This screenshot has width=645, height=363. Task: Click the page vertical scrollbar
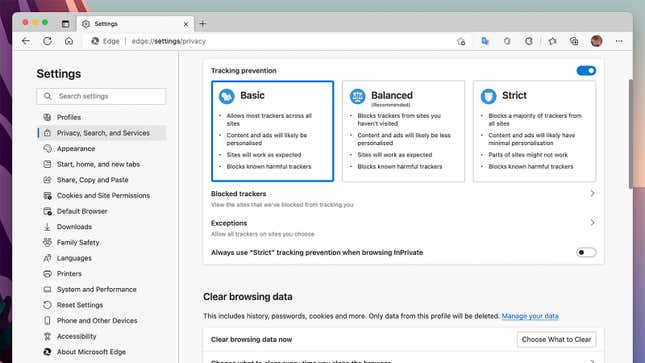(x=631, y=134)
